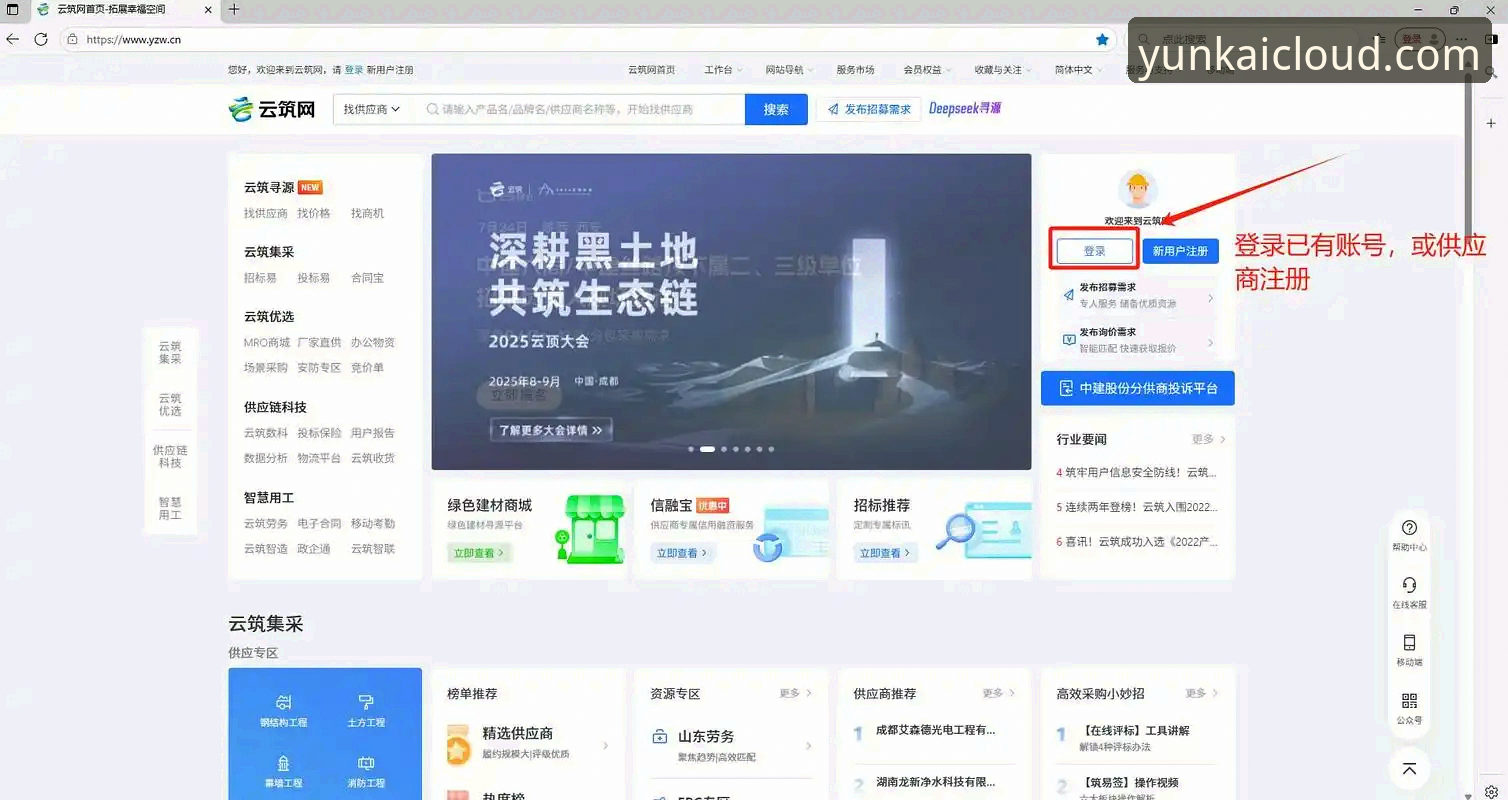This screenshot has width=1508, height=800.
Task: Select 云筑集采 in left floating nav
Action: tap(170, 352)
